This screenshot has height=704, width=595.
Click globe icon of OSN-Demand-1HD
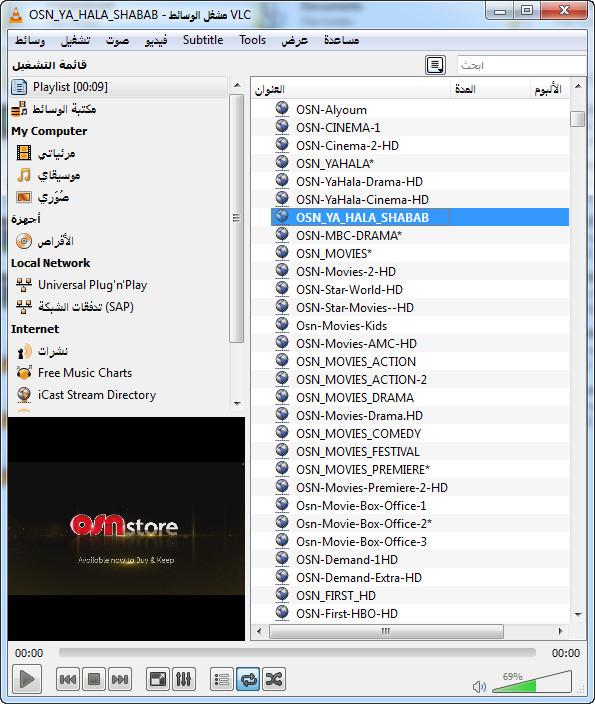coord(282,558)
